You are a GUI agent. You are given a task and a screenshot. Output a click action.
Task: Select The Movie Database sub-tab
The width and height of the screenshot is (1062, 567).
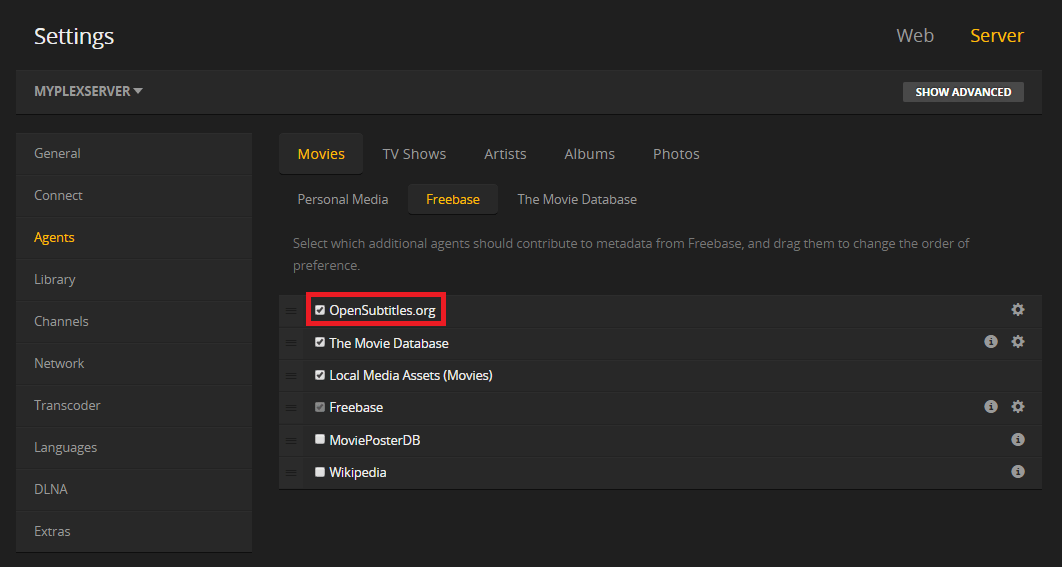[x=576, y=199]
